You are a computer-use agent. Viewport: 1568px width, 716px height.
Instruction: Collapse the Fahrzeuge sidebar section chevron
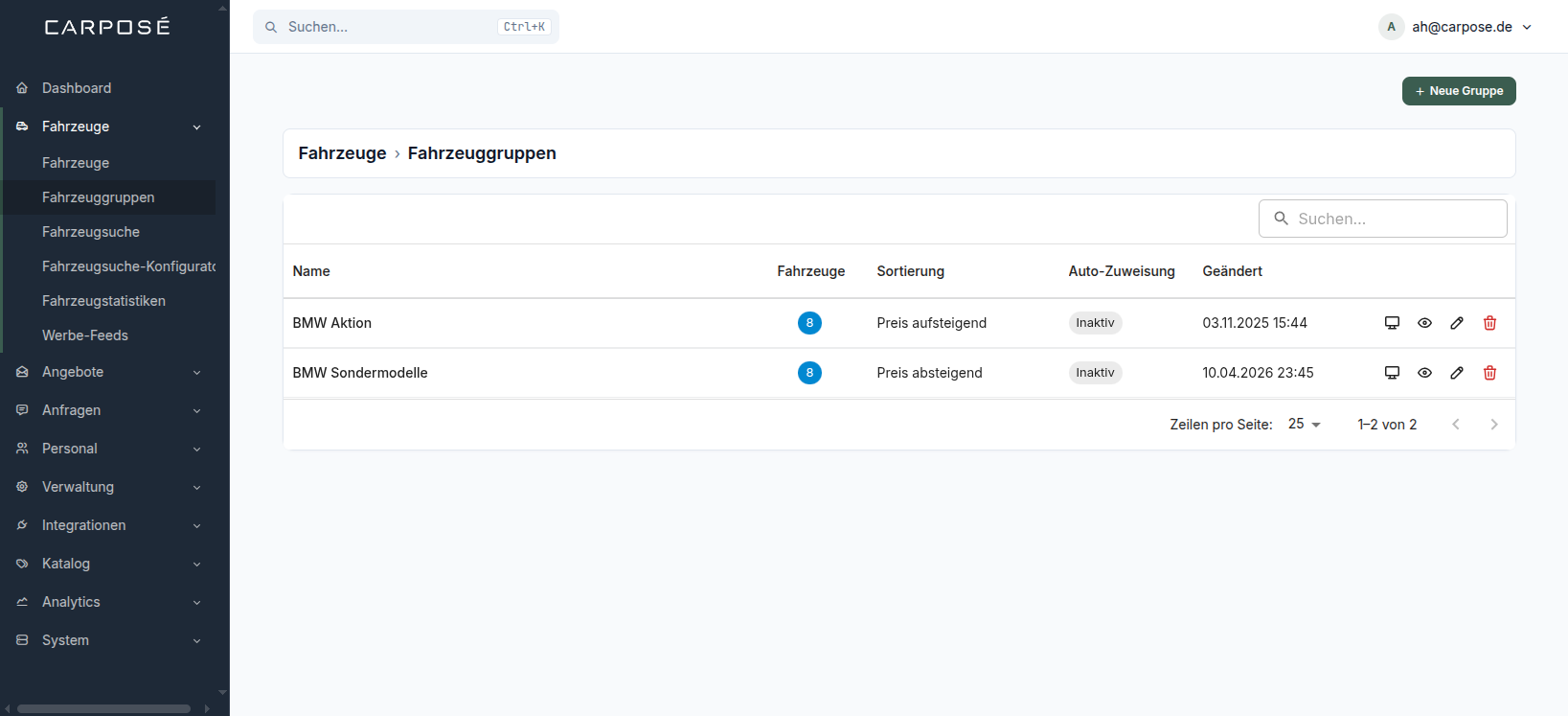click(x=196, y=127)
